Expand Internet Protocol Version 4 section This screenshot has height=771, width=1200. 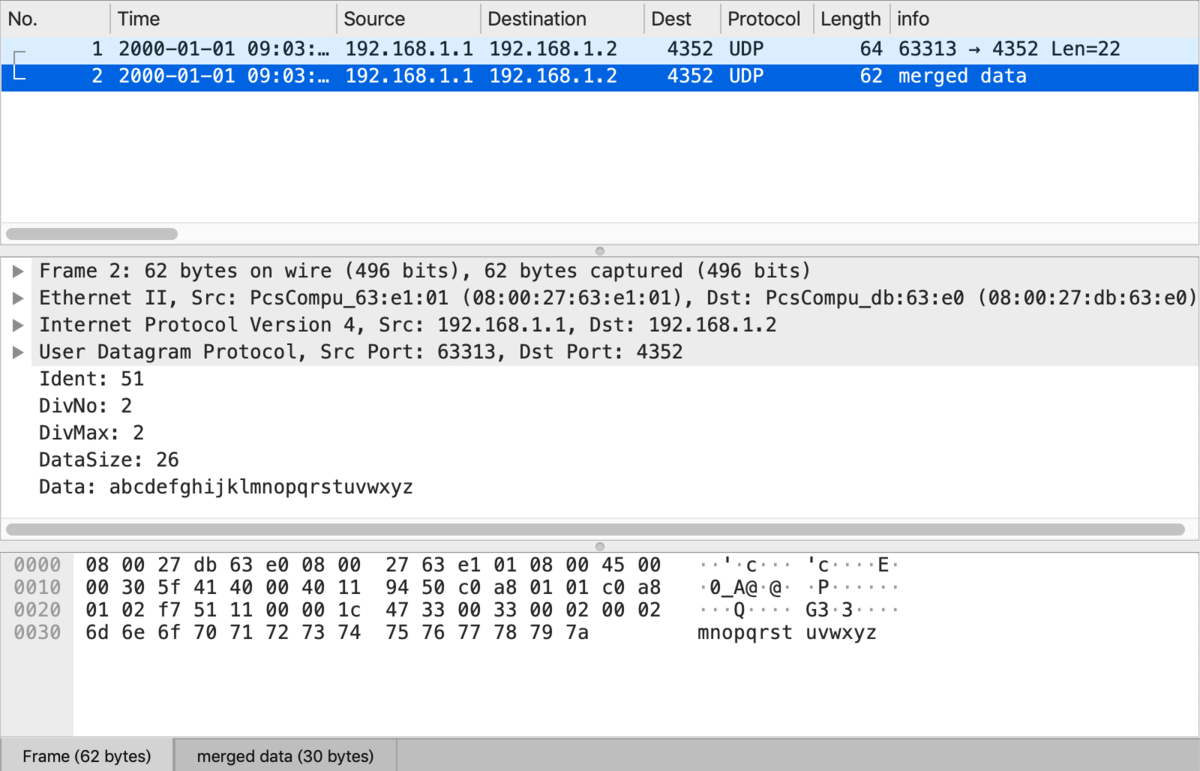[18, 325]
